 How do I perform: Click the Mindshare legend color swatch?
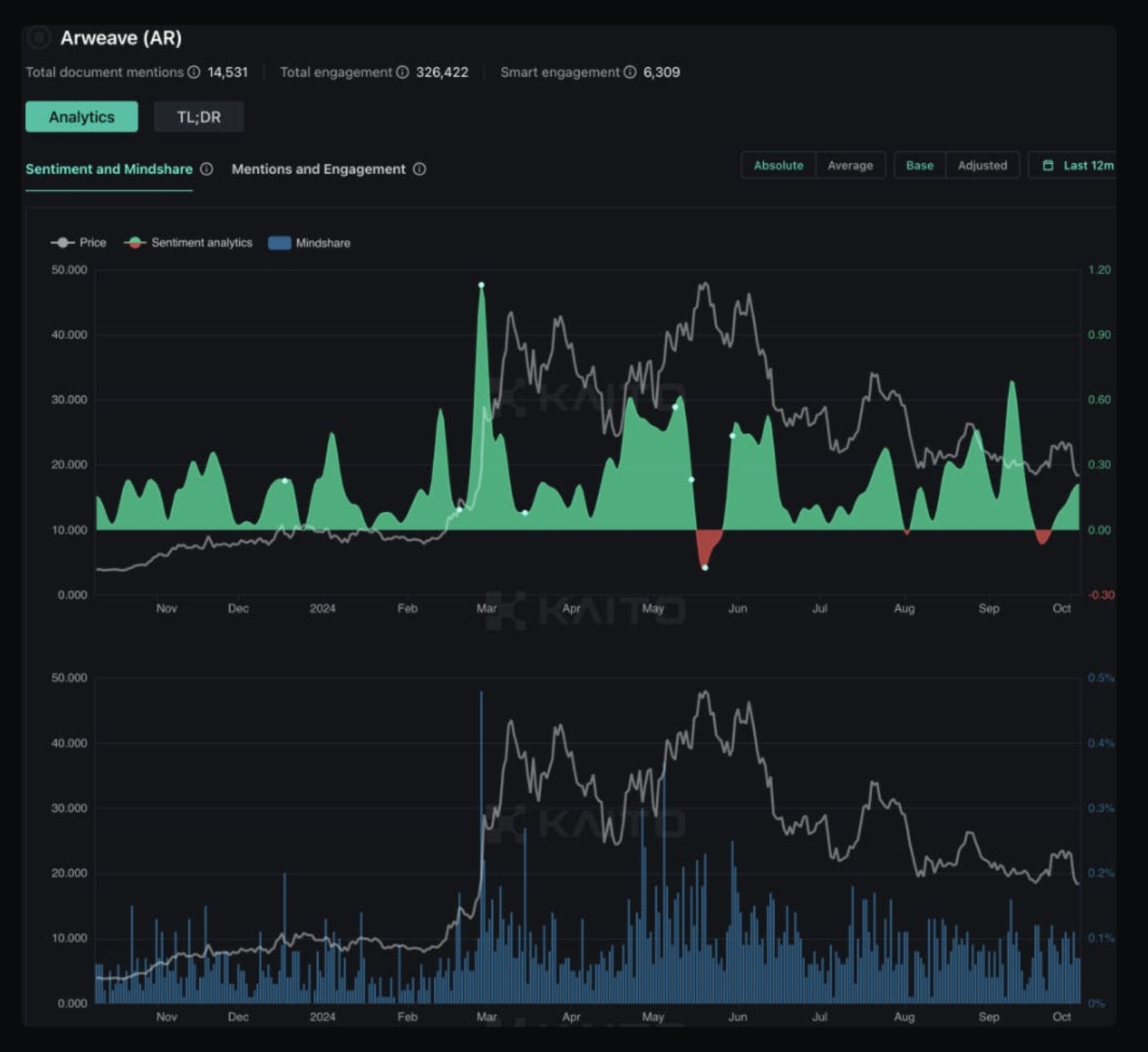pyautogui.click(x=279, y=243)
